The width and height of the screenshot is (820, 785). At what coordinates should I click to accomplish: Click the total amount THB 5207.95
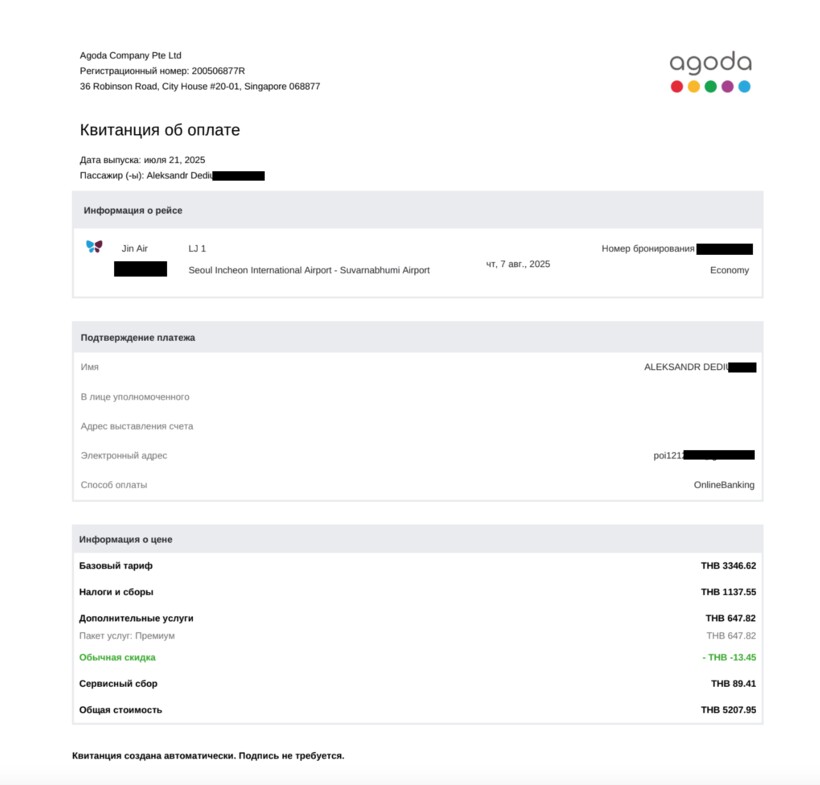tap(728, 710)
